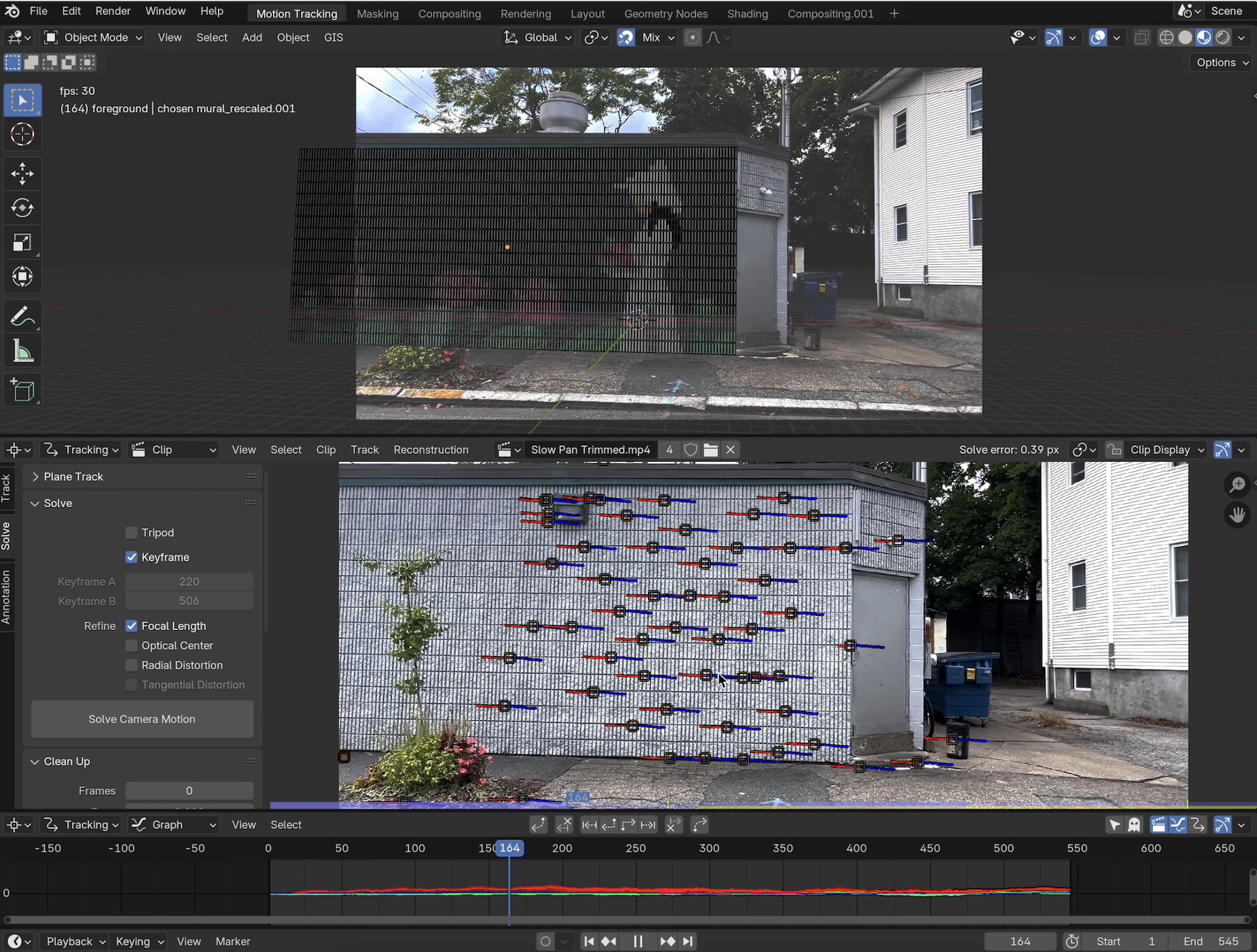Click the pan hand icon in clip editor

pos(1237,515)
